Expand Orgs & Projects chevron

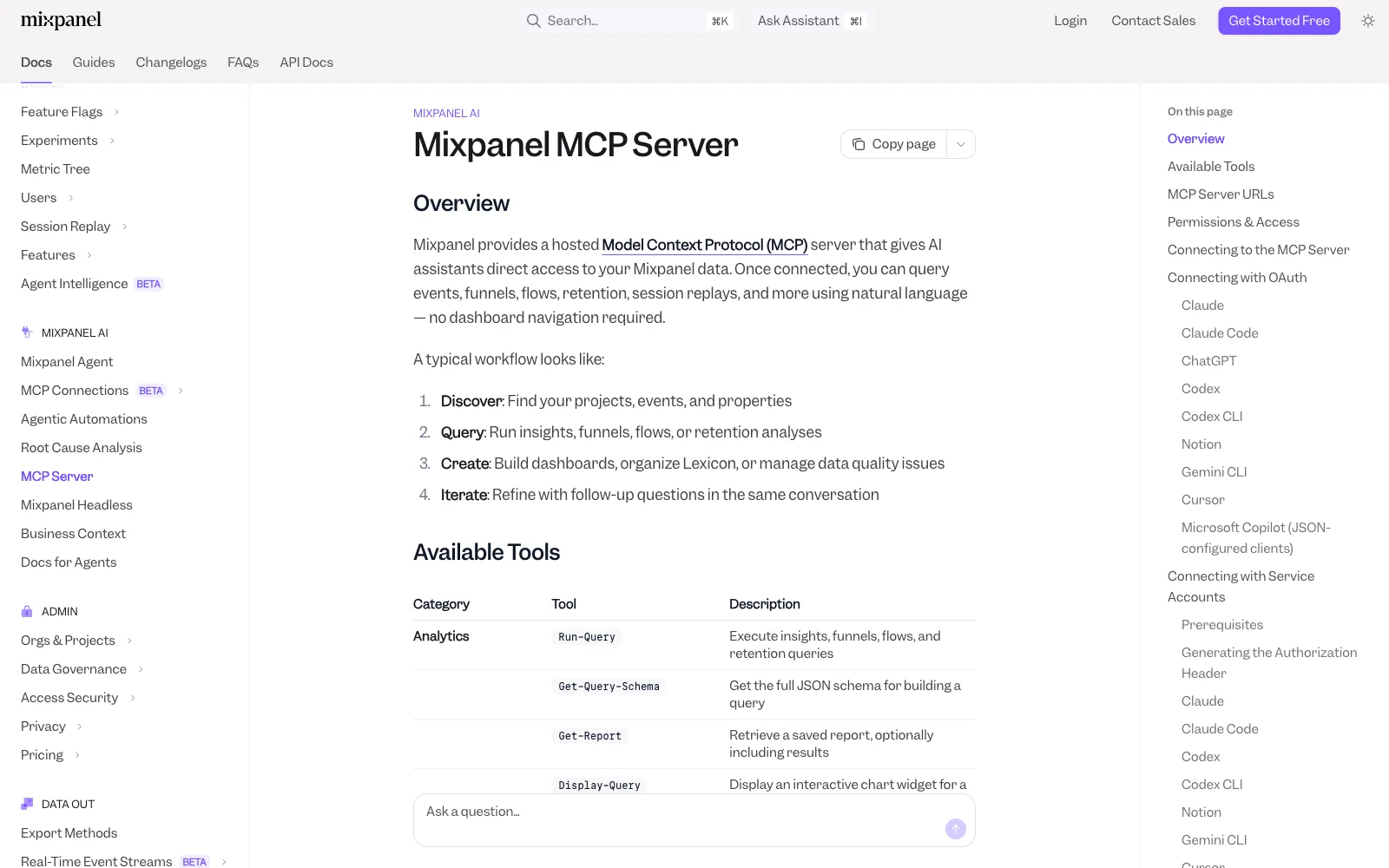(129, 641)
